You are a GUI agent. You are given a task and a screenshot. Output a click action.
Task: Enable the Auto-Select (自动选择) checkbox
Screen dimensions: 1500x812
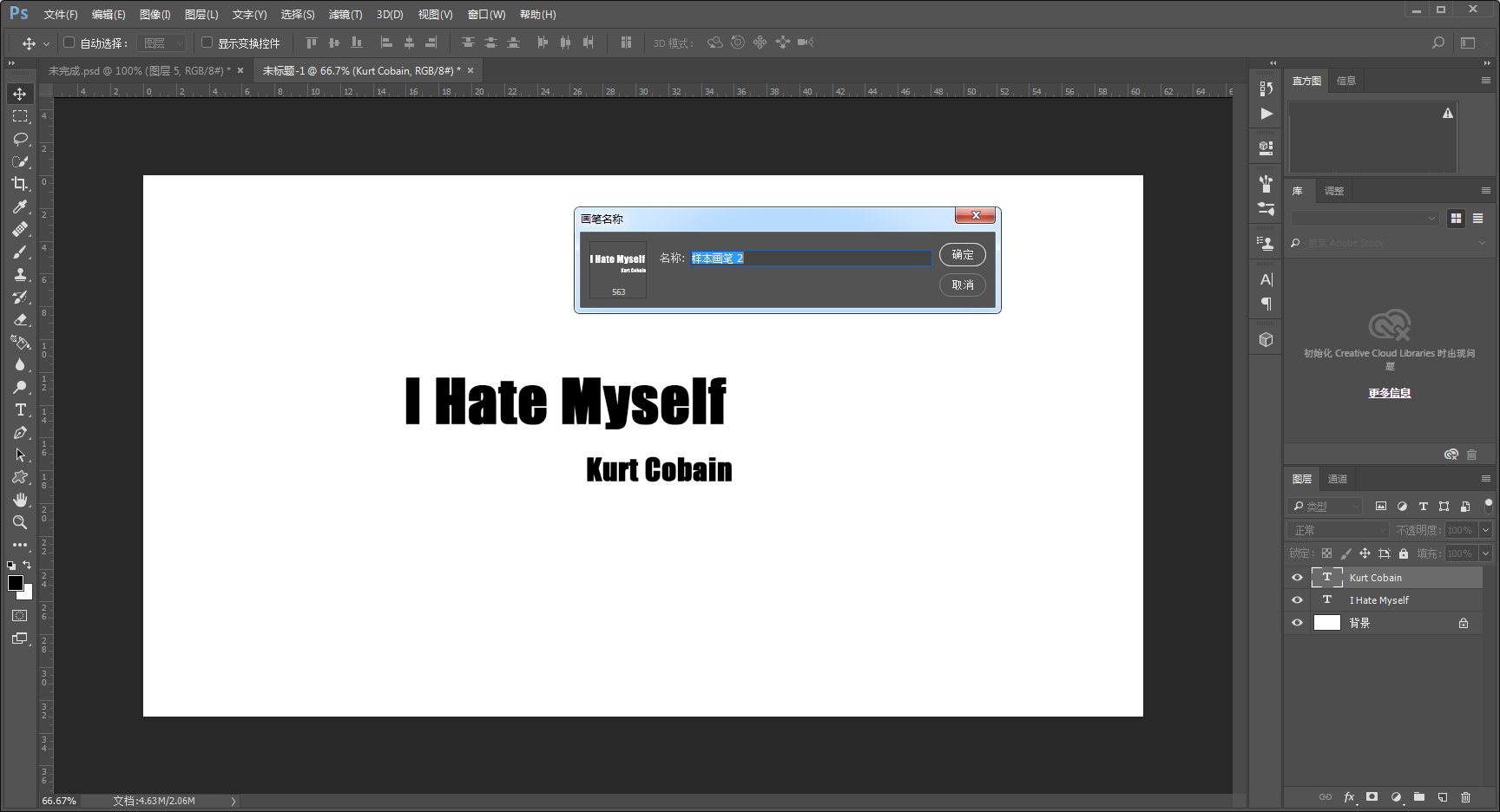point(69,43)
